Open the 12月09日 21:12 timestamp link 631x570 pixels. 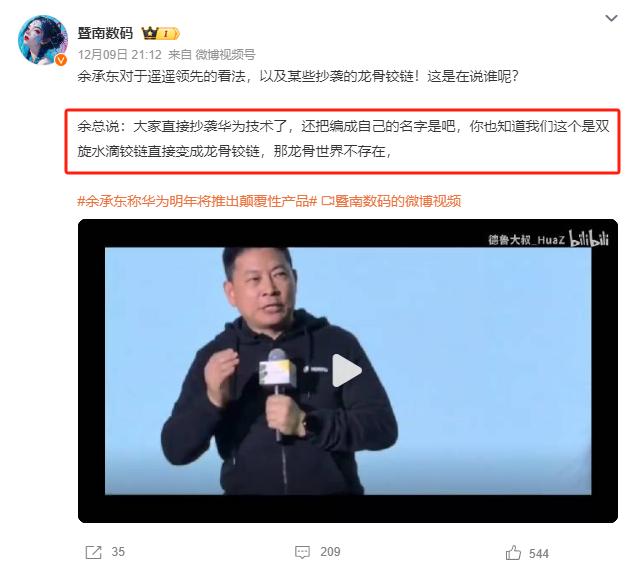120,54
